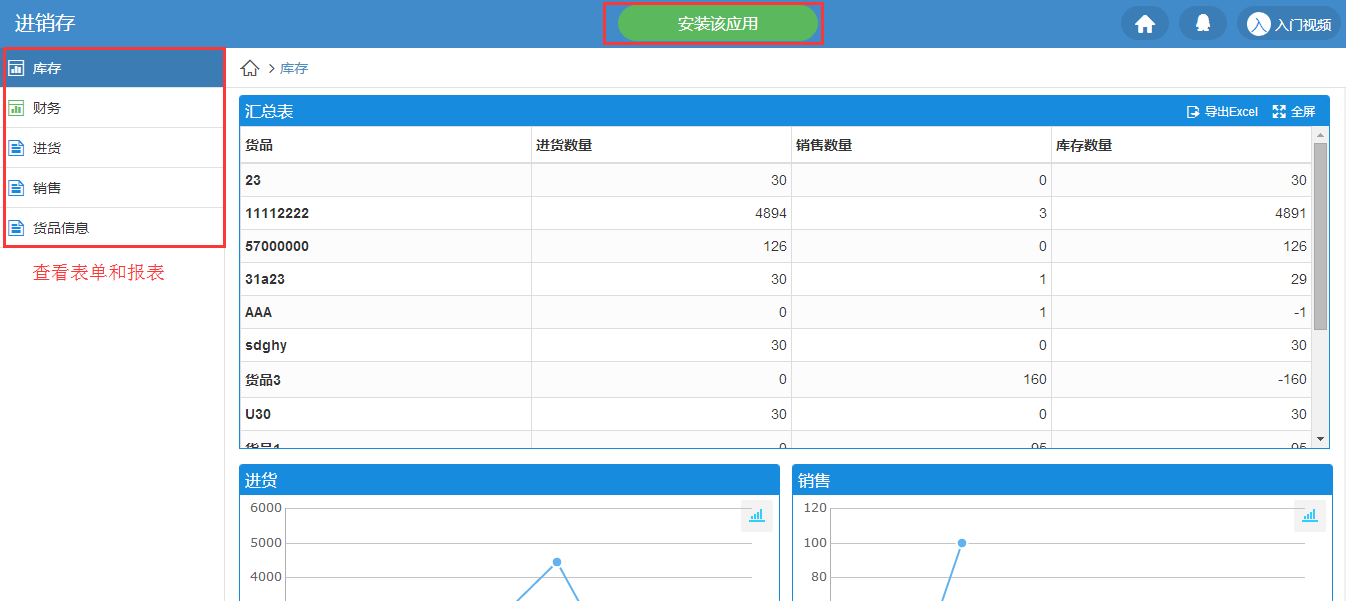Click the scroll up arrow of summary table
Screen dimensions: 1346x601
click(x=1320, y=135)
